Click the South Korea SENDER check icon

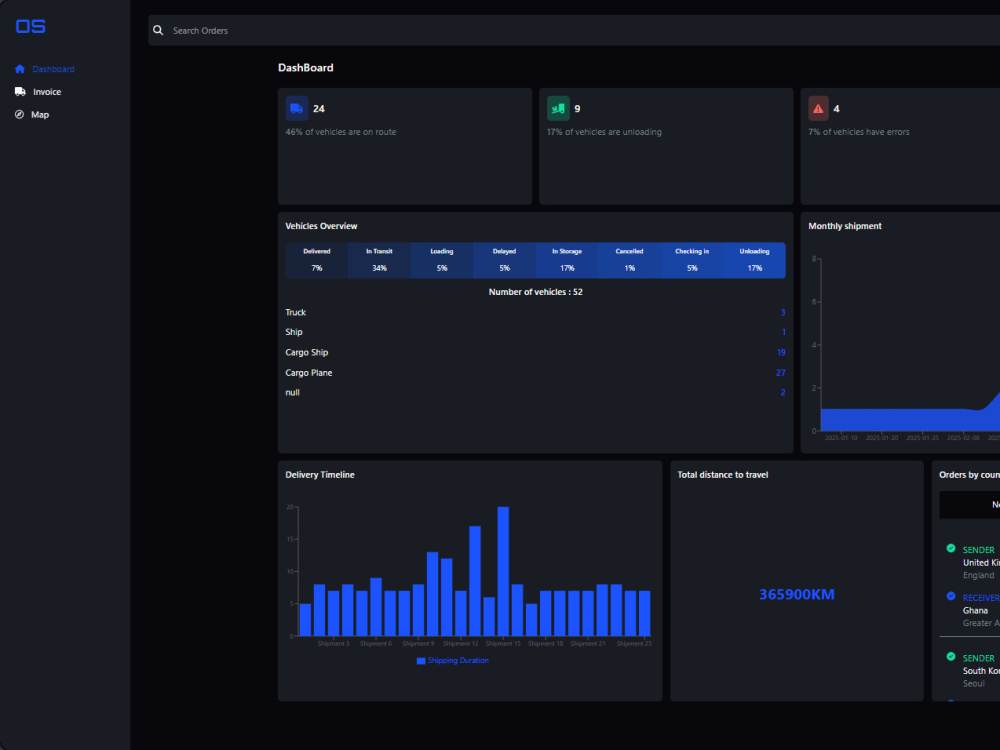[951, 657]
